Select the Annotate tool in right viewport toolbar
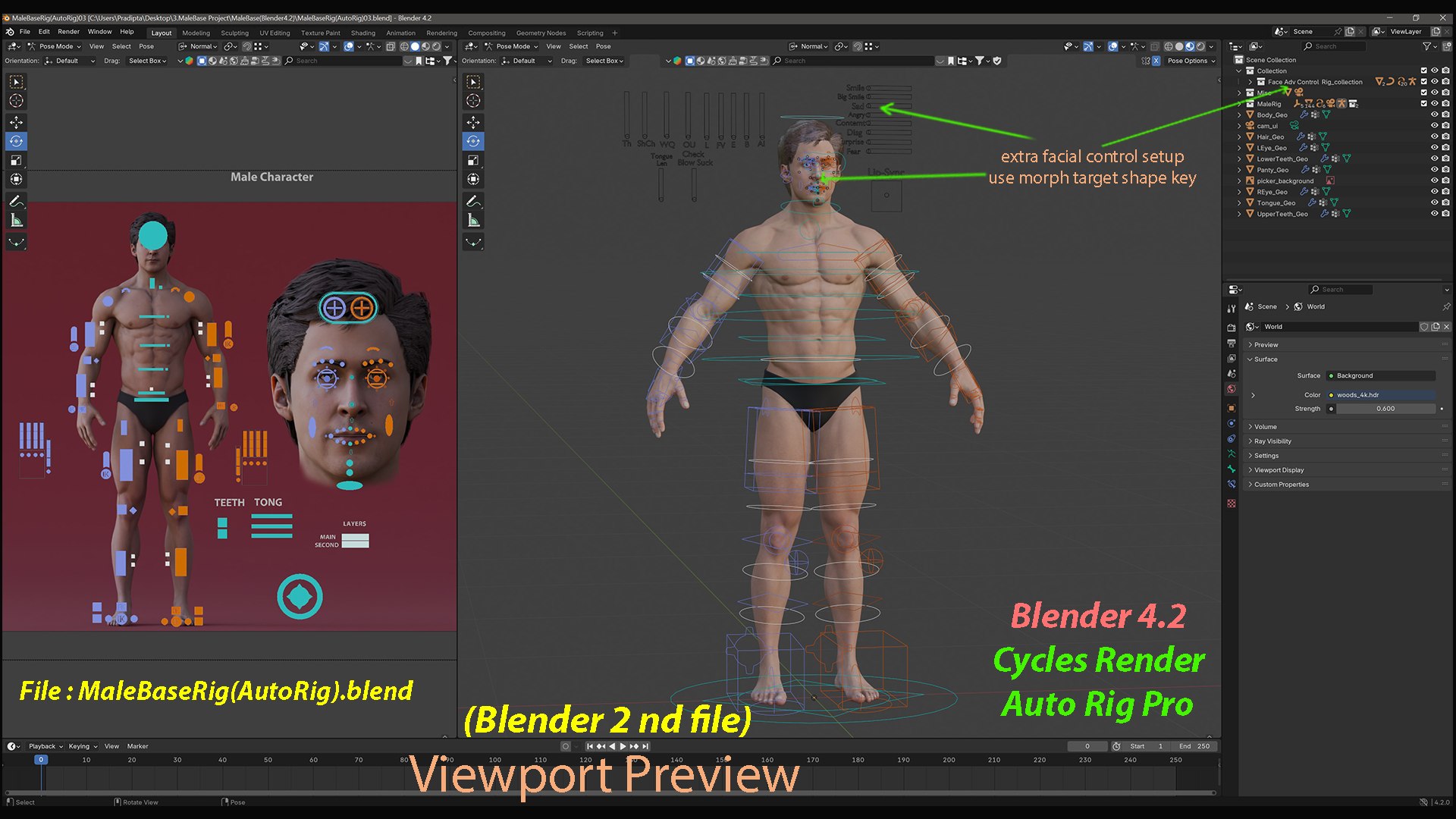The image size is (1456, 819). point(473,201)
